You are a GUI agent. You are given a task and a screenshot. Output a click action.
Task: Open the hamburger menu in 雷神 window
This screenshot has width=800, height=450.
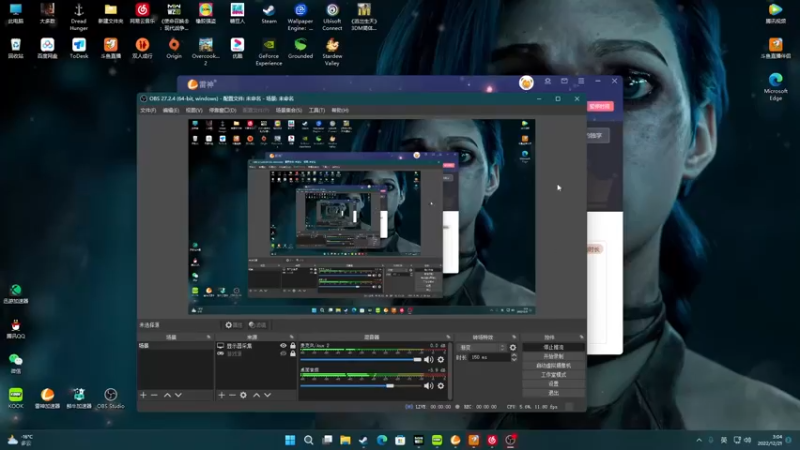tap(581, 81)
